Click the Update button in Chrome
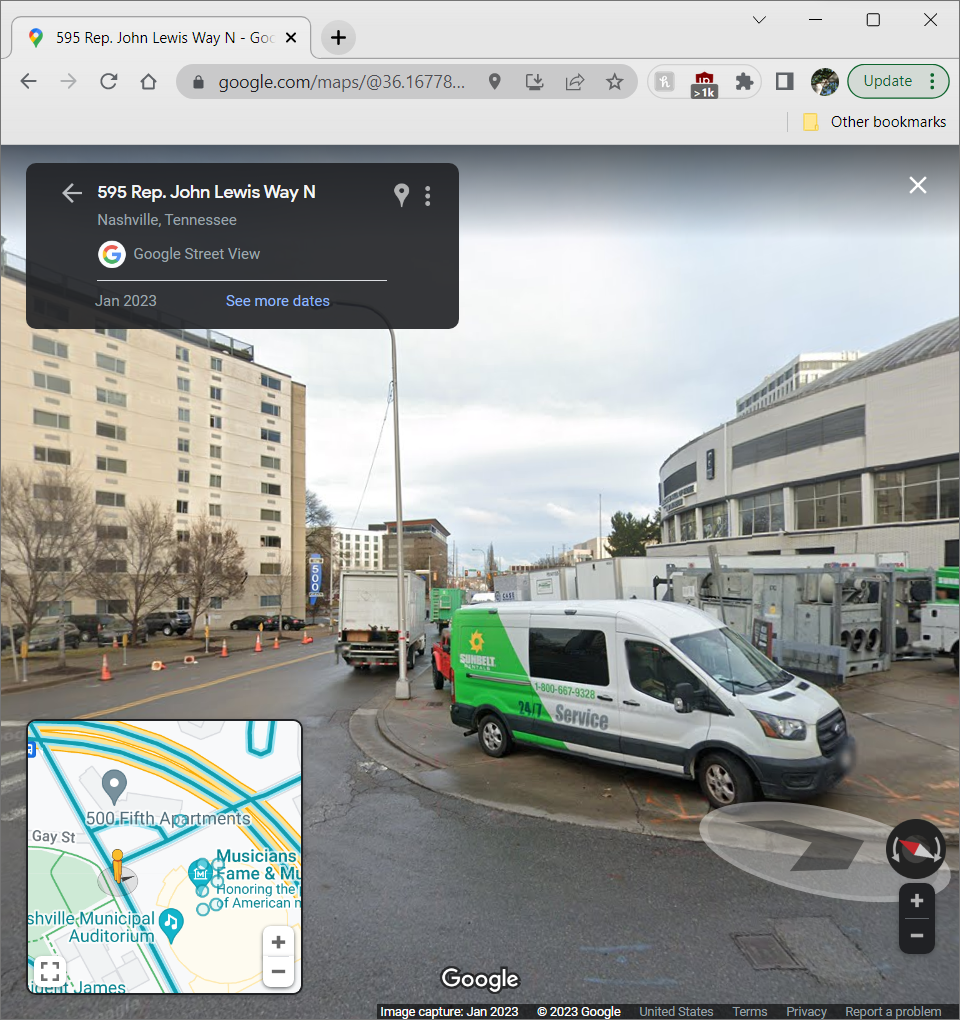The height and width of the screenshot is (1020, 960). tap(887, 82)
